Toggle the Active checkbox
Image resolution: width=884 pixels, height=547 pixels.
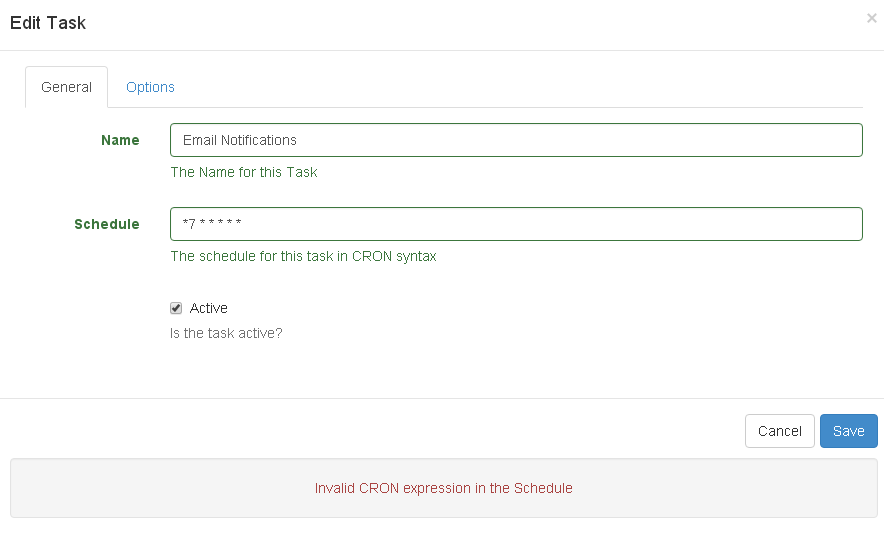(176, 308)
